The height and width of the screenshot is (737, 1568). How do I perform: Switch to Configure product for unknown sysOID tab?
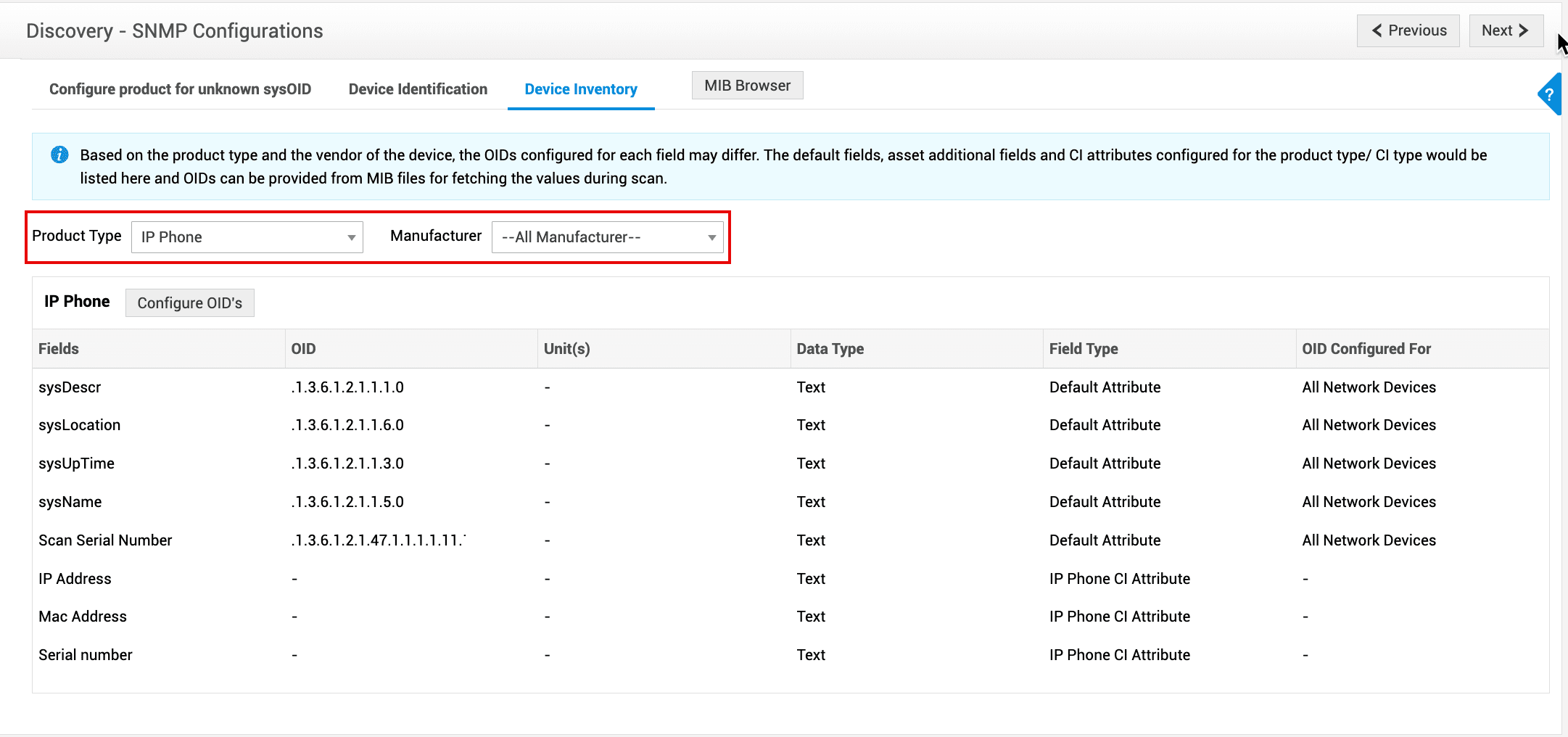180,89
